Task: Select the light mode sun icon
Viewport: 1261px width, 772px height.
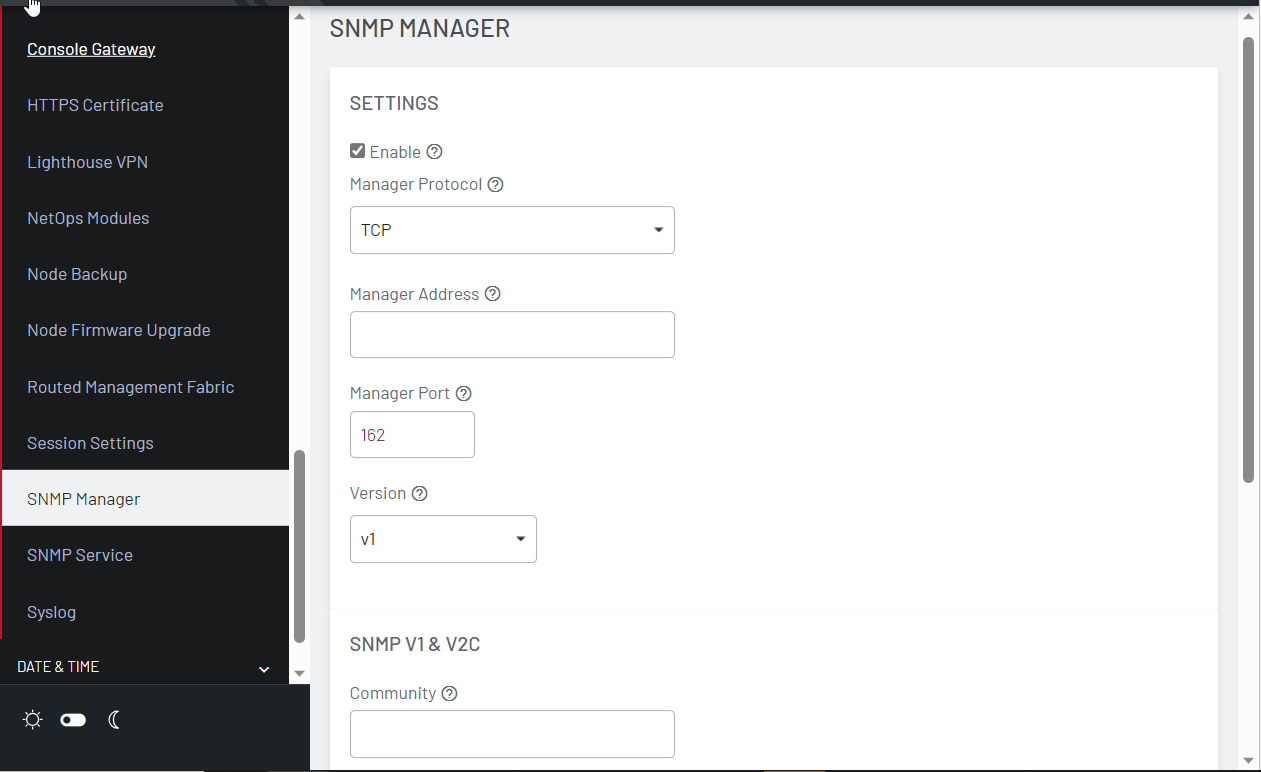Action: coord(32,719)
